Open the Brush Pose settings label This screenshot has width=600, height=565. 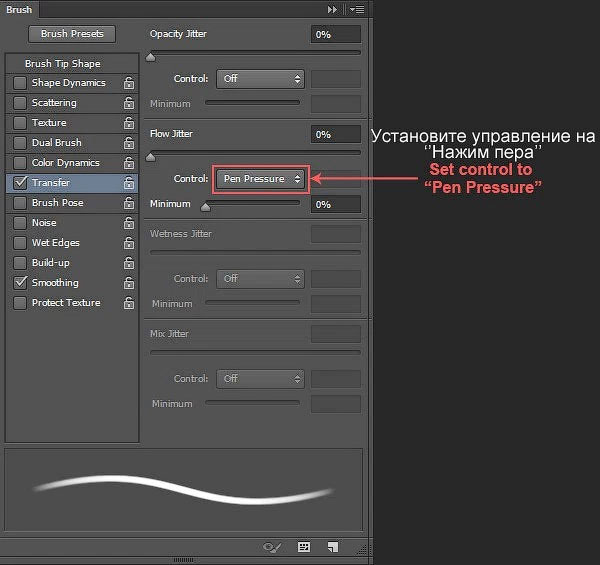[57, 203]
